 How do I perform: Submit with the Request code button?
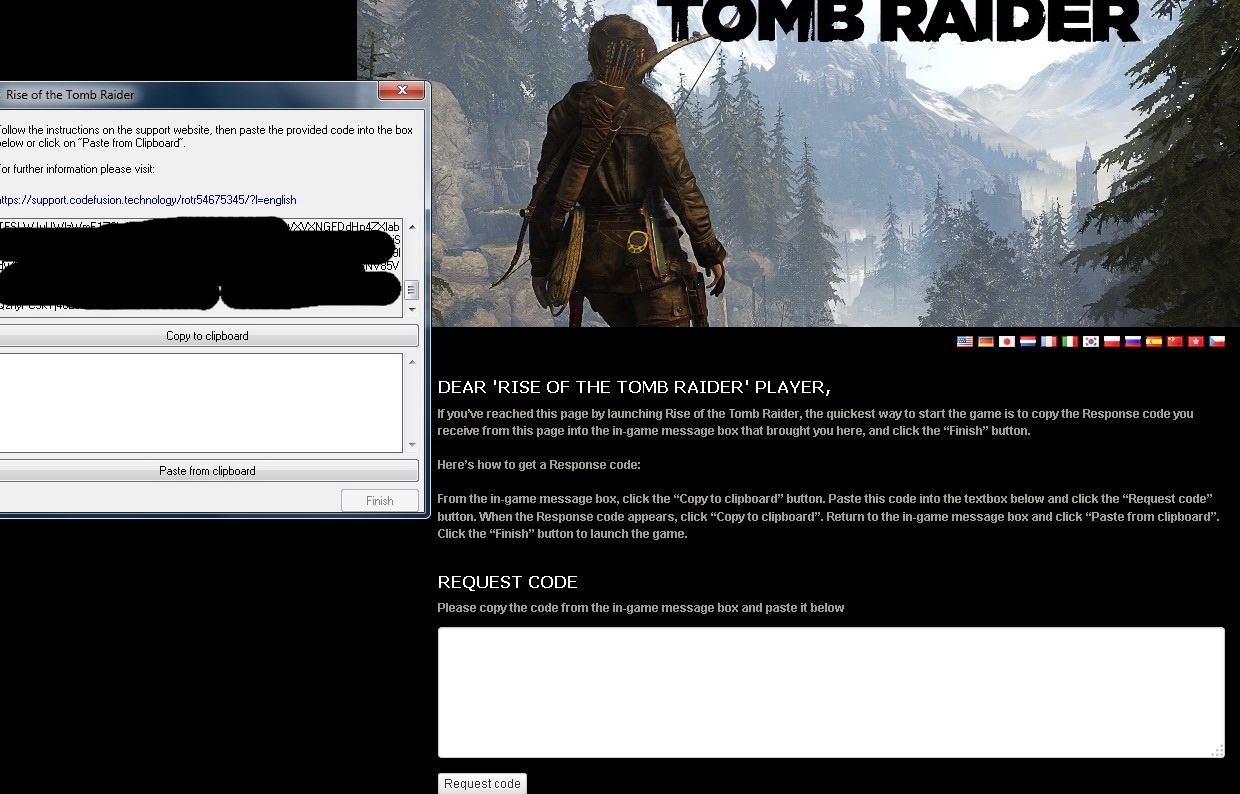[x=482, y=784]
